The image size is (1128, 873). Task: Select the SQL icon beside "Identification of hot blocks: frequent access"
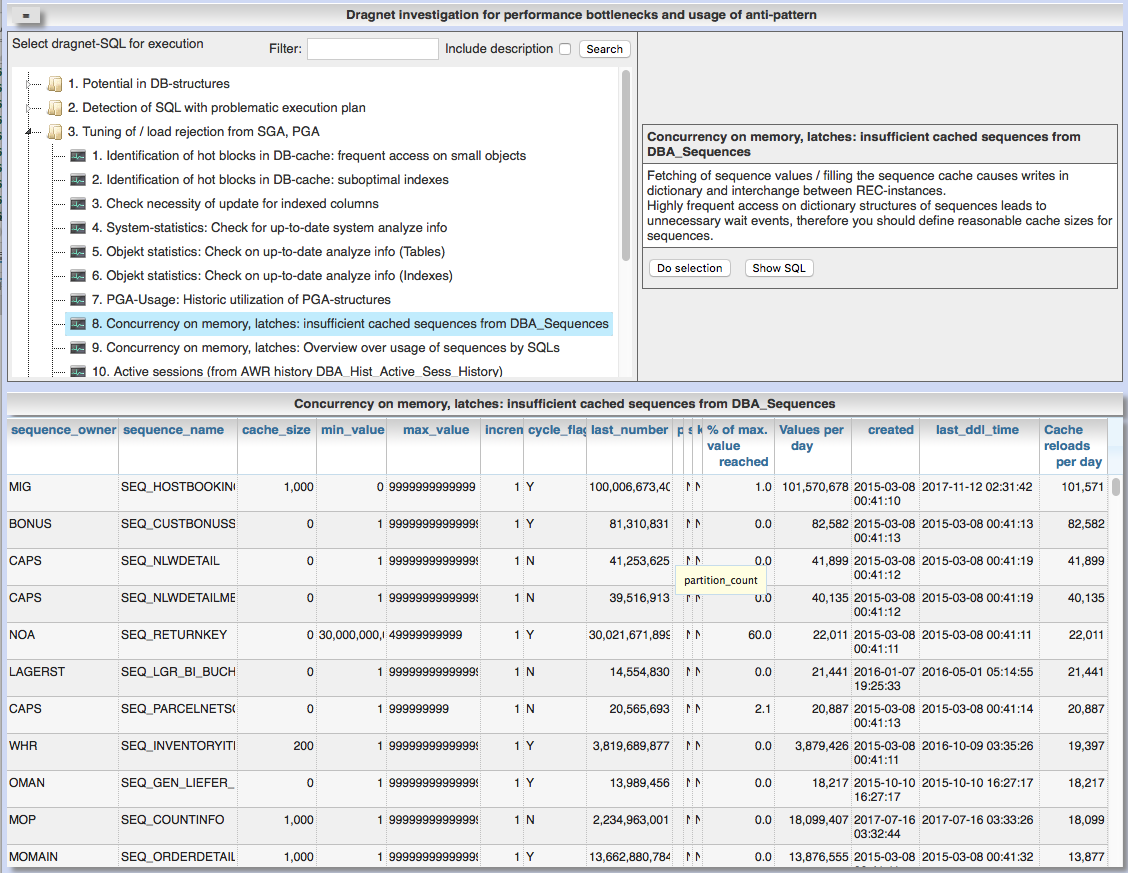click(x=77, y=156)
